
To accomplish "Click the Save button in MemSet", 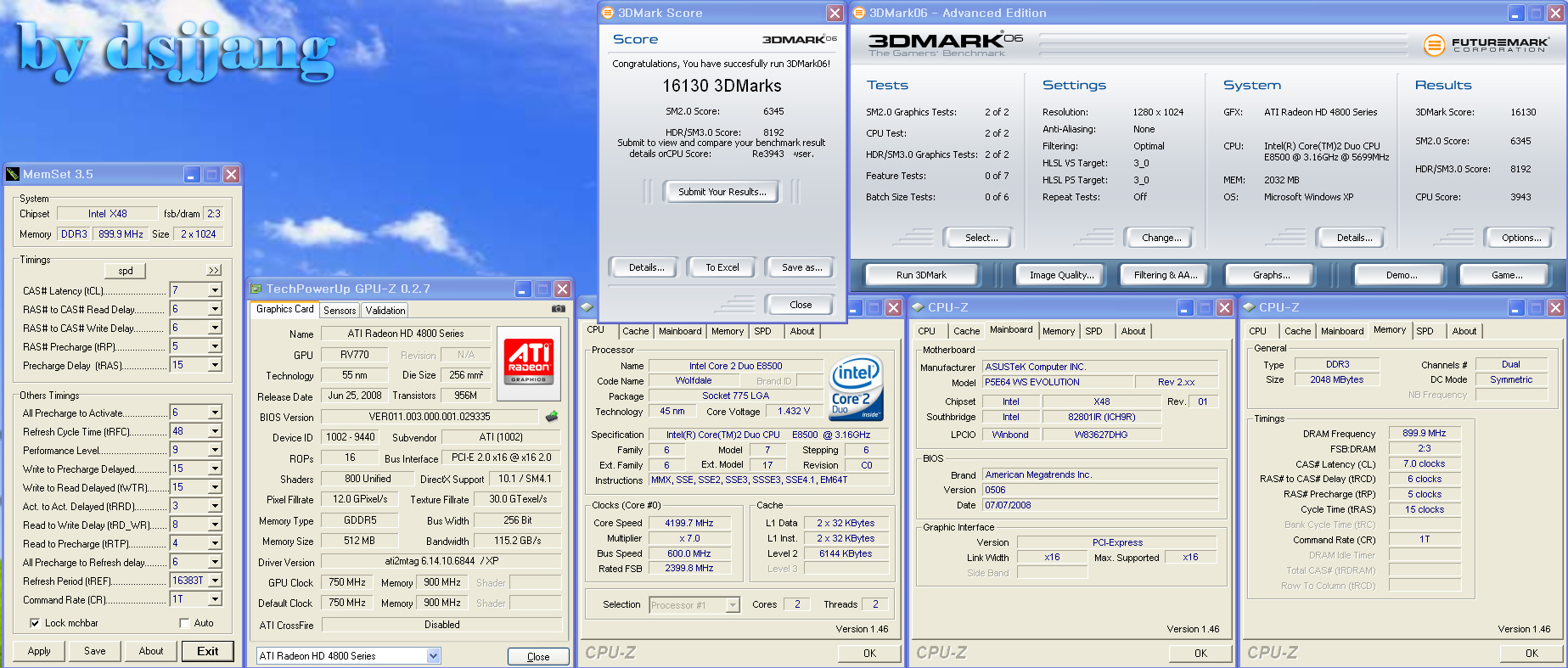I will pyautogui.click(x=94, y=651).
